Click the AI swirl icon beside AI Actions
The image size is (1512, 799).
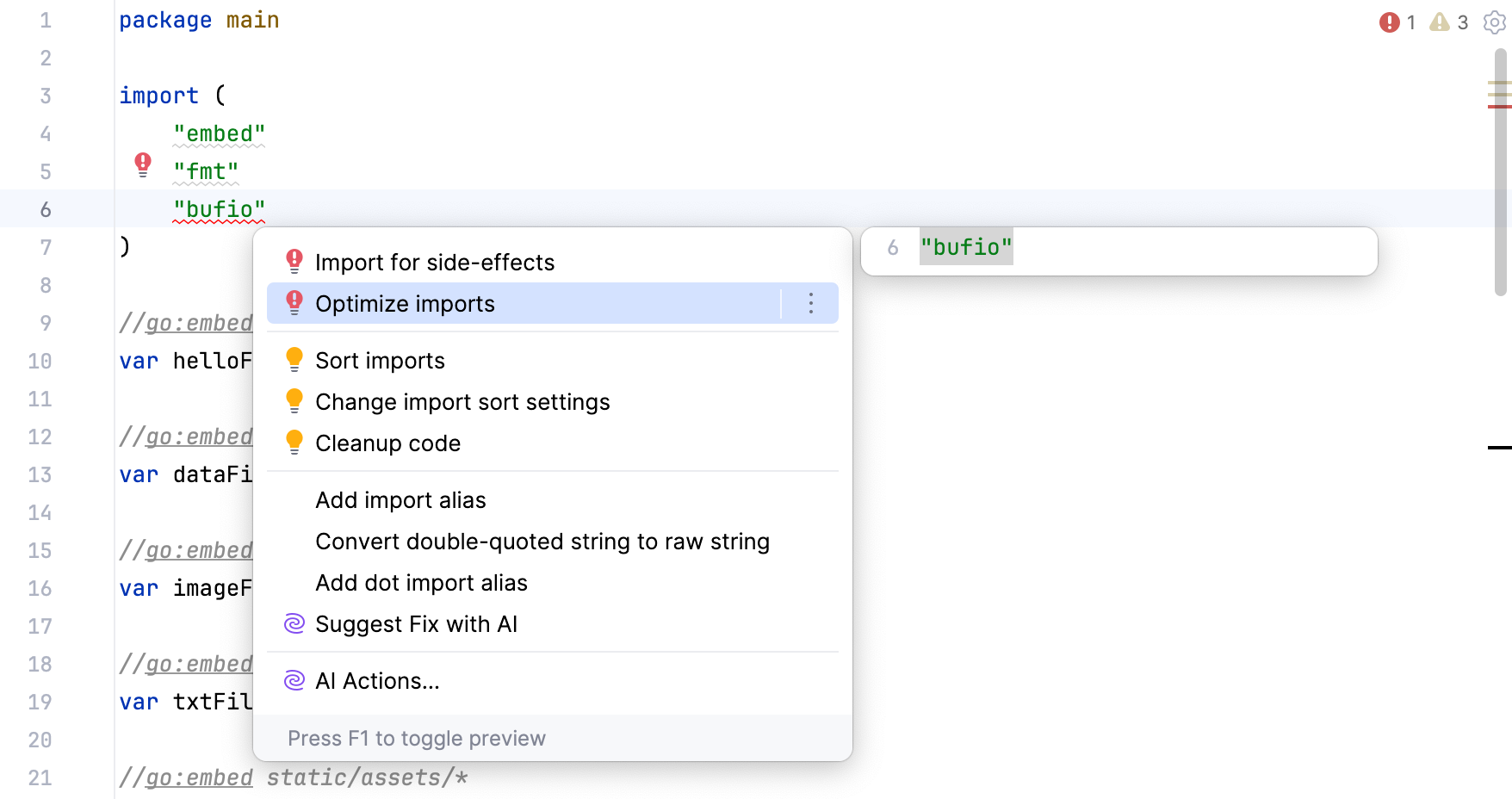click(294, 680)
